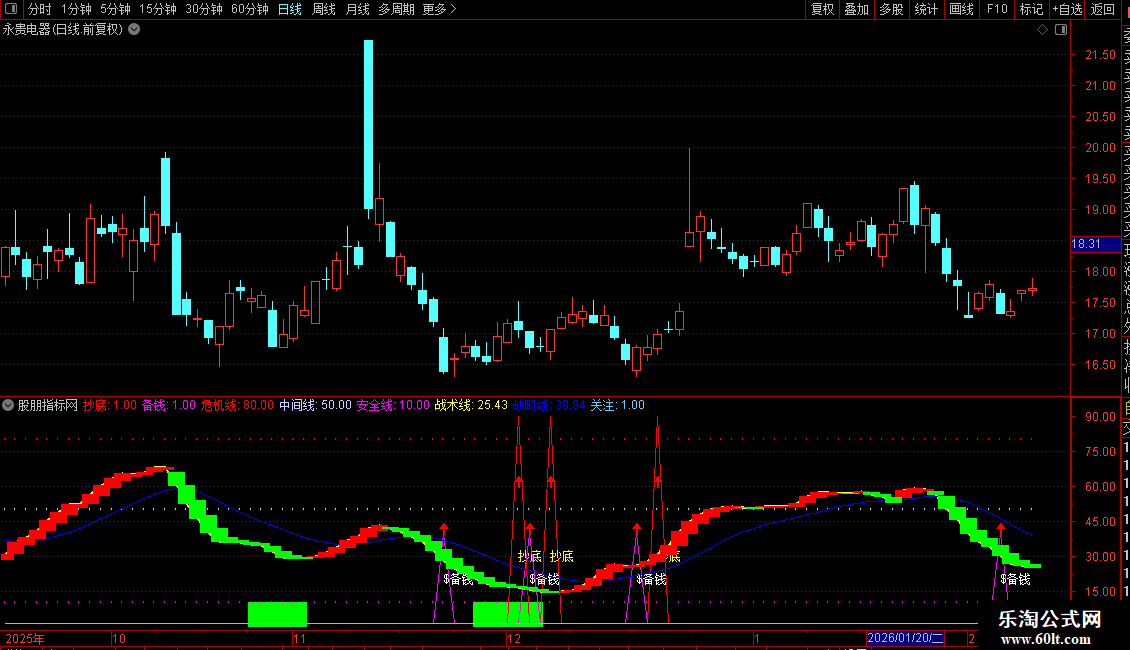Click the tall cyan candlestick at chart peak
The width and height of the screenshot is (1130, 650).
(368, 124)
